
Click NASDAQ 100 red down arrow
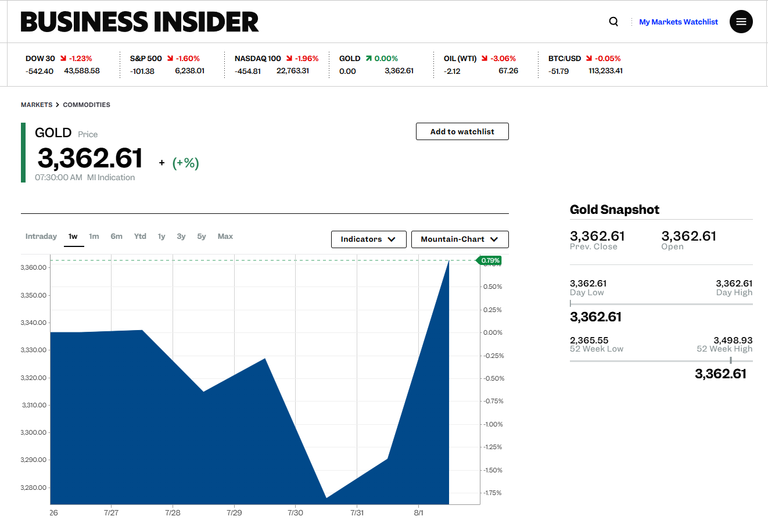point(289,58)
